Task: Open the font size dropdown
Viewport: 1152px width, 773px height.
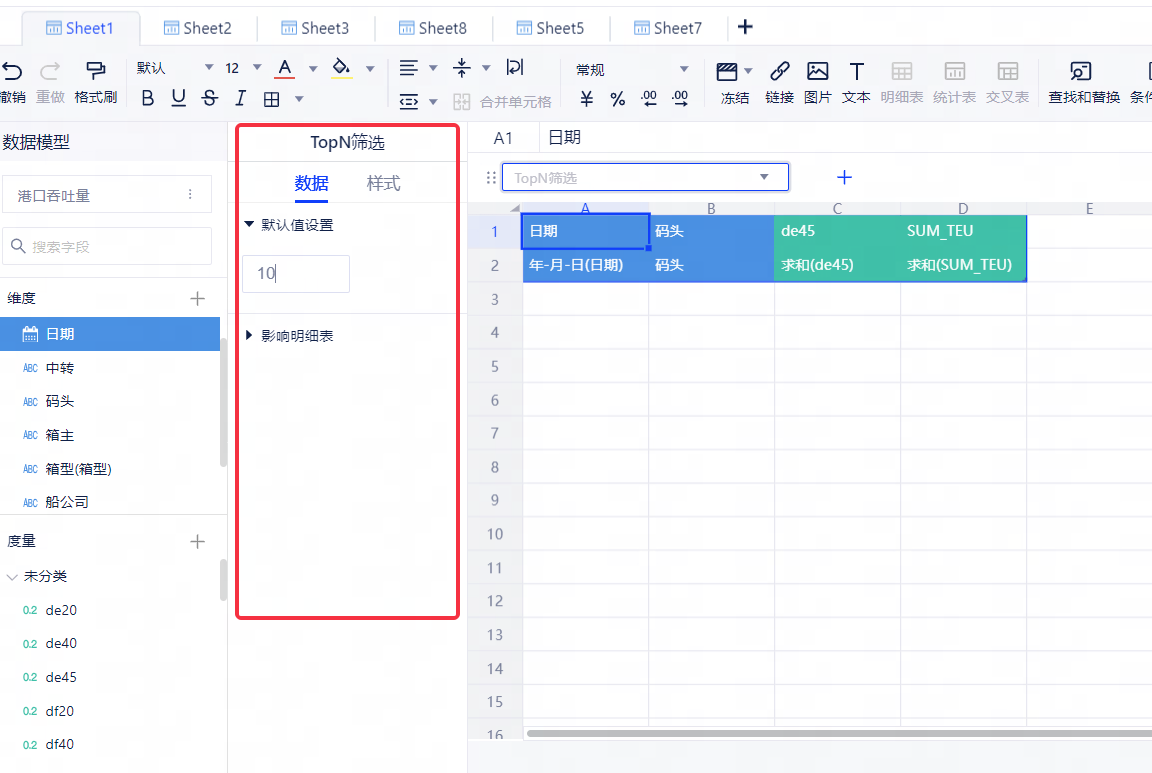Action: 257,68
